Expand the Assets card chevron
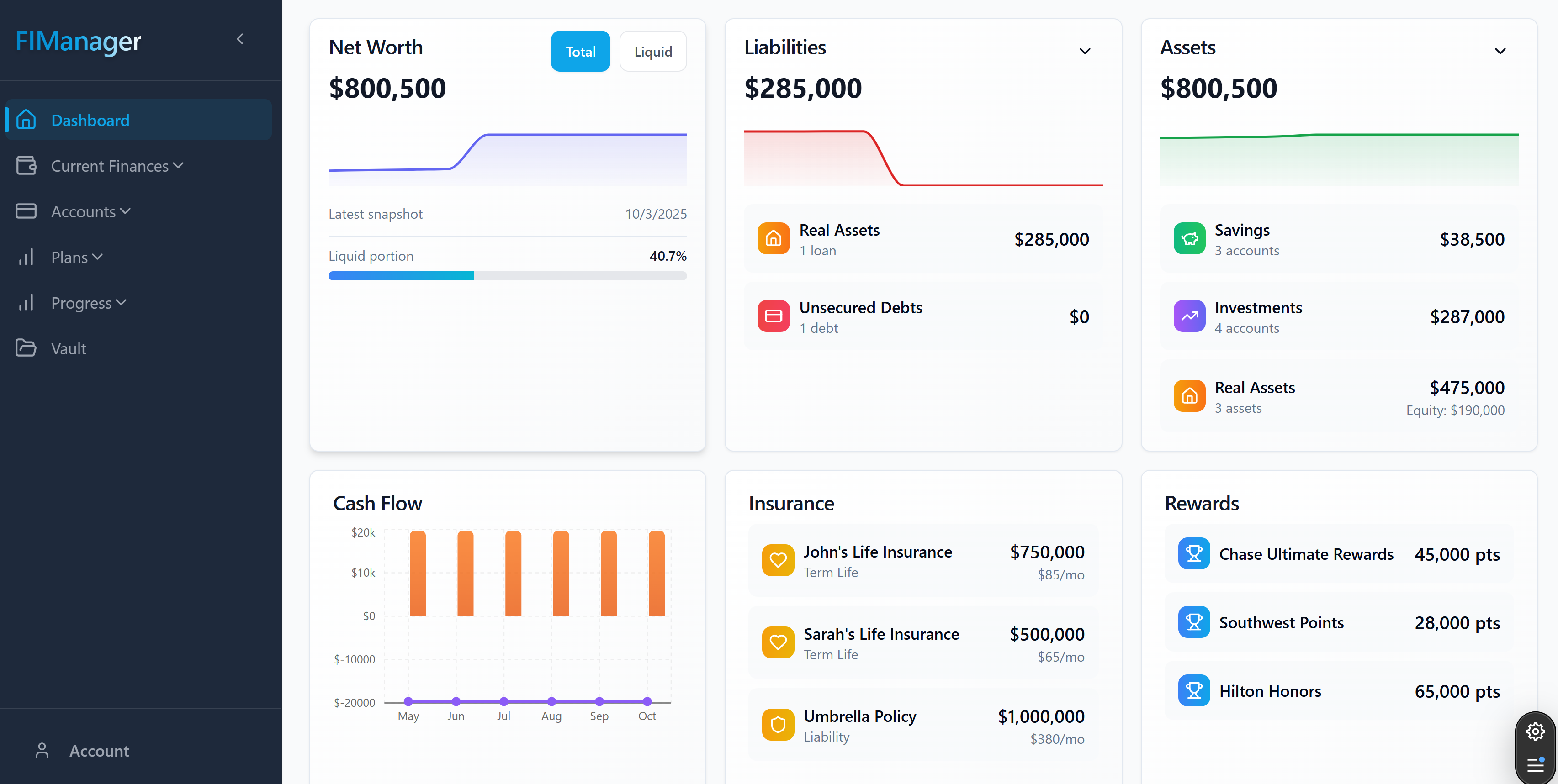This screenshot has height=784, width=1558. coord(1500,52)
